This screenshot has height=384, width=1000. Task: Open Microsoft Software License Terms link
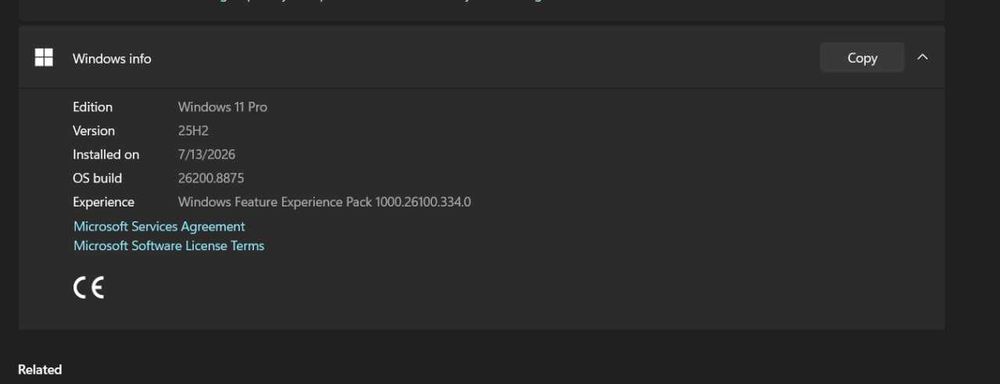click(169, 246)
